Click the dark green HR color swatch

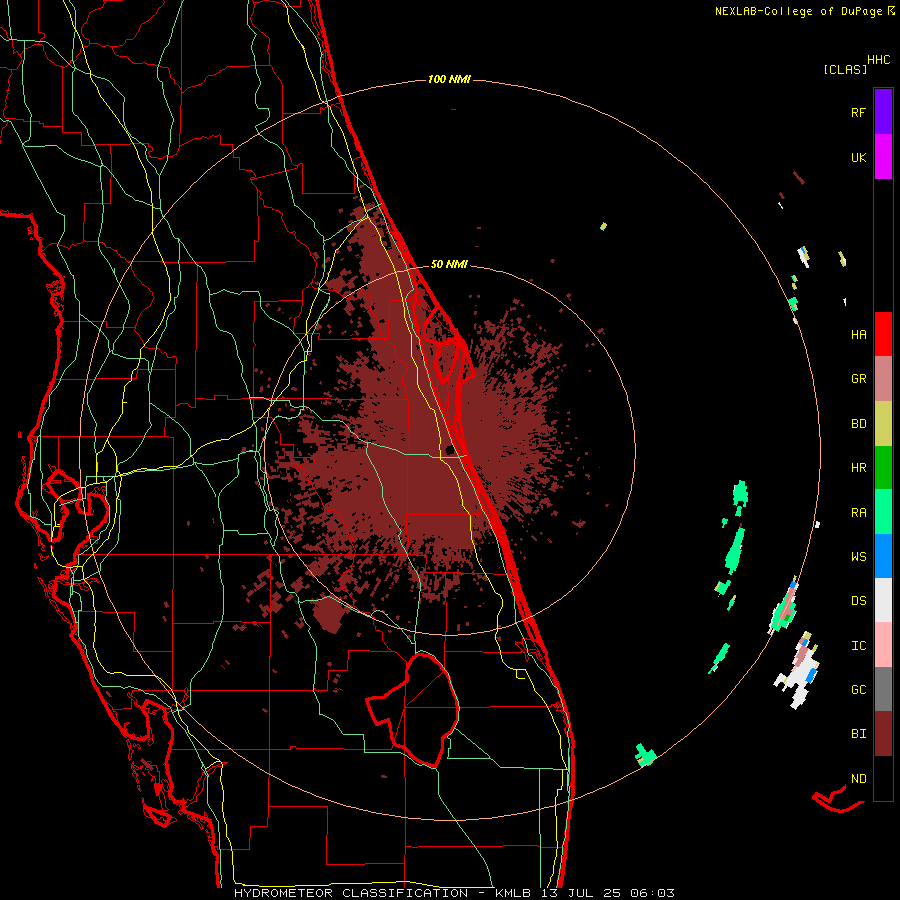coord(883,468)
